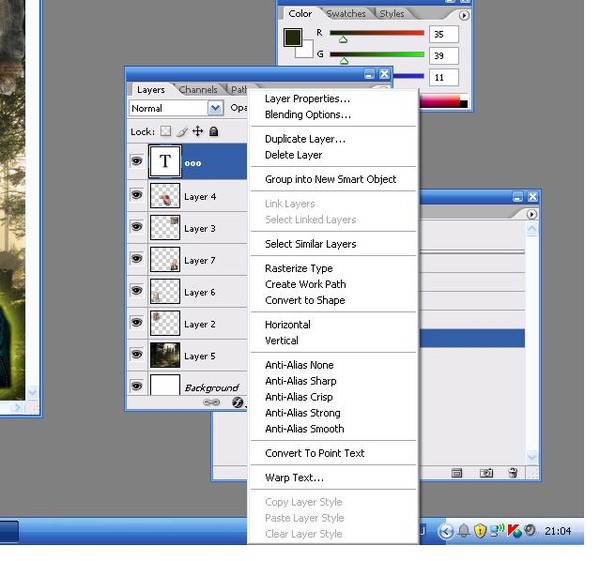
Task: Click the lock image pixels brush icon
Action: [x=182, y=132]
